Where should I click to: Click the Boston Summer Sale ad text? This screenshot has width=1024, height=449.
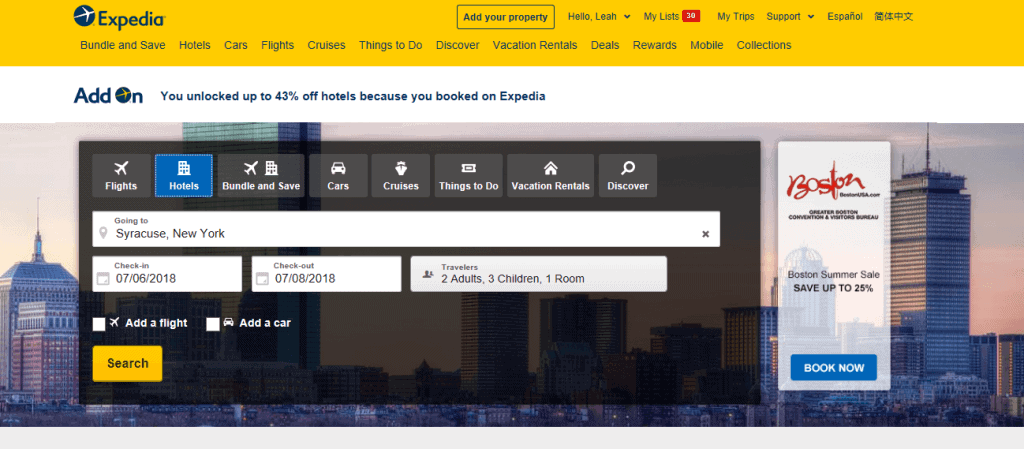pyautogui.click(x=833, y=281)
